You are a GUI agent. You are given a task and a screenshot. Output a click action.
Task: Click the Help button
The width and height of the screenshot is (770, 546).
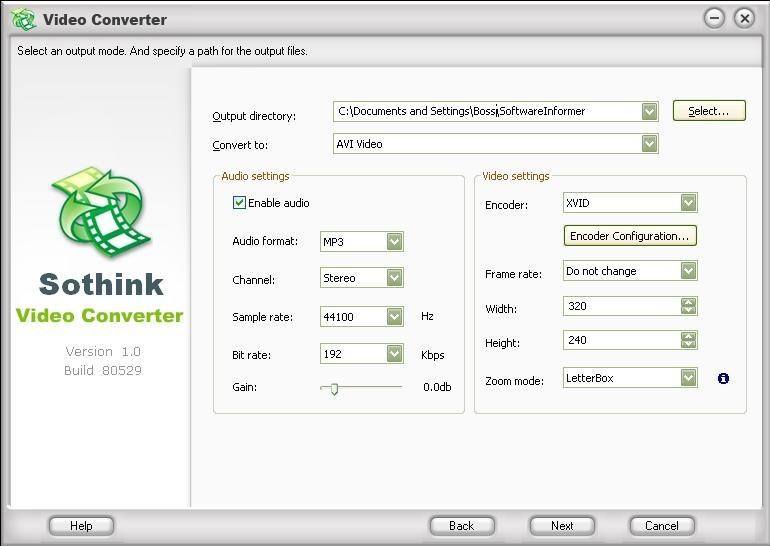coord(82,526)
